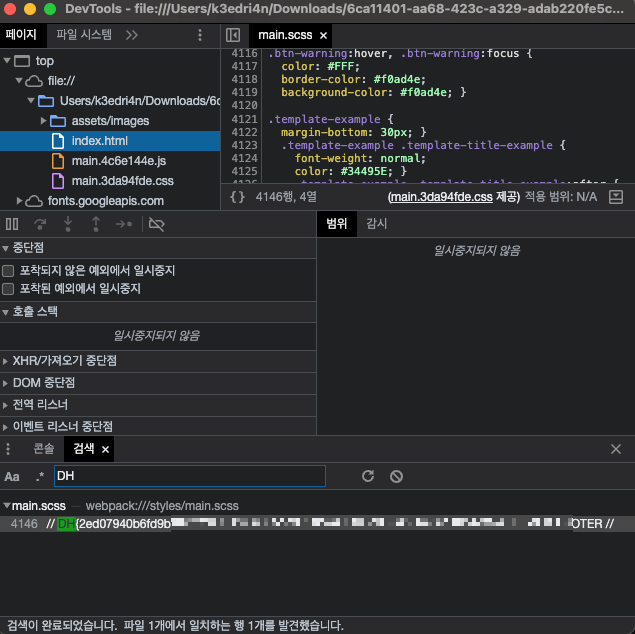
Task: Collapse the top frame tree node
Action: click(x=7, y=60)
